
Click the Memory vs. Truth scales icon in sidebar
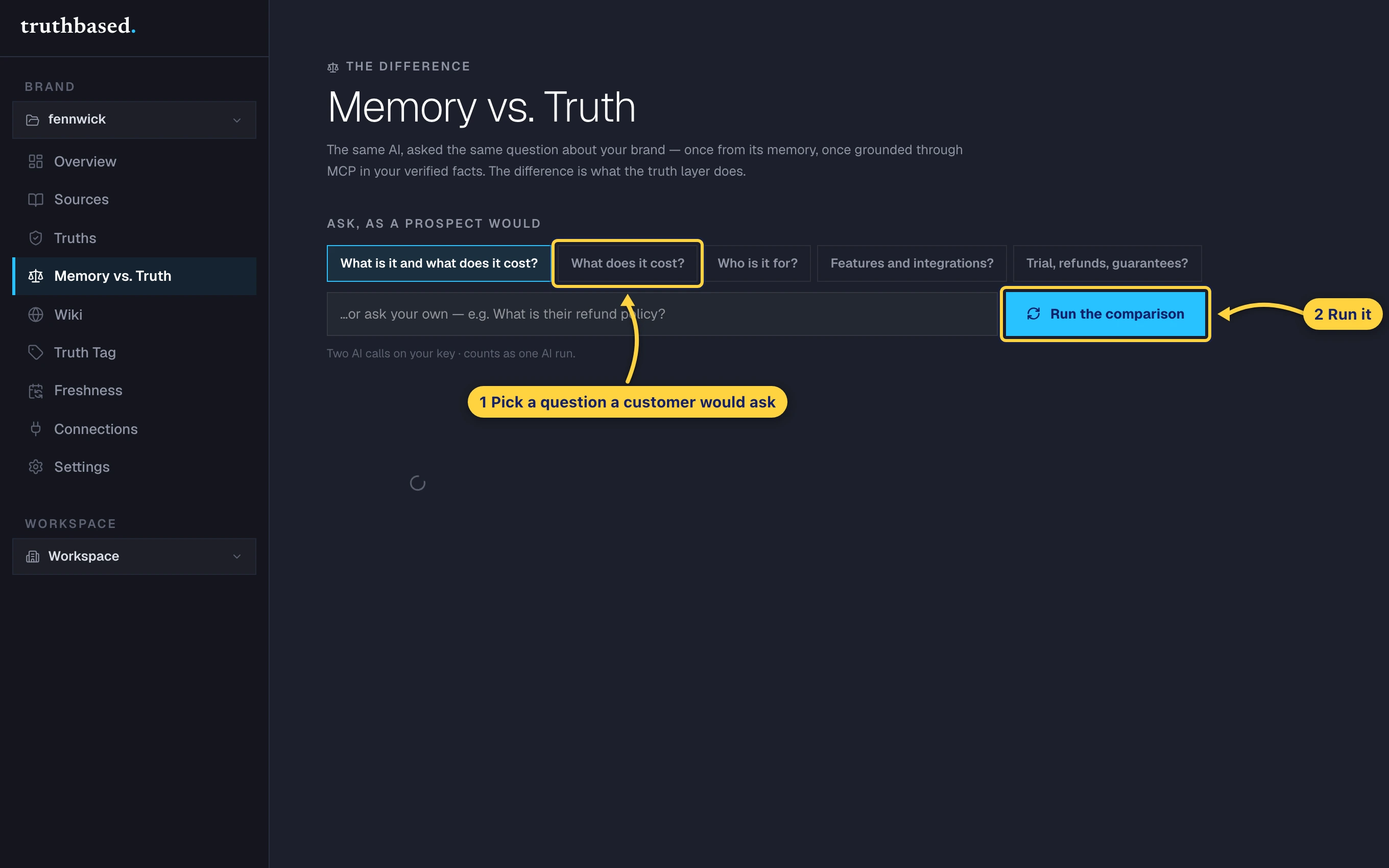pos(36,276)
